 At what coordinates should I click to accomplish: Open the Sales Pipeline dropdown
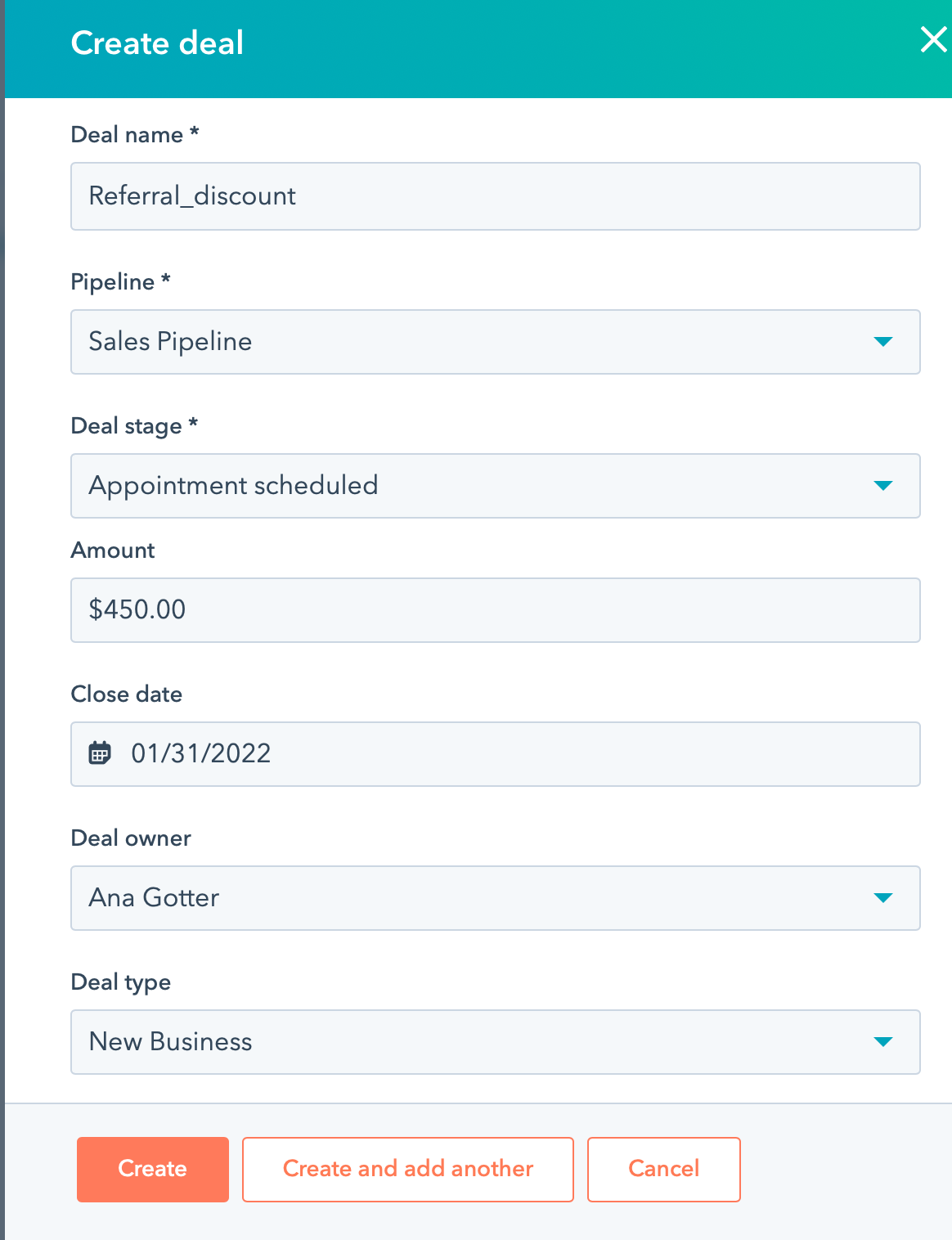pos(495,342)
